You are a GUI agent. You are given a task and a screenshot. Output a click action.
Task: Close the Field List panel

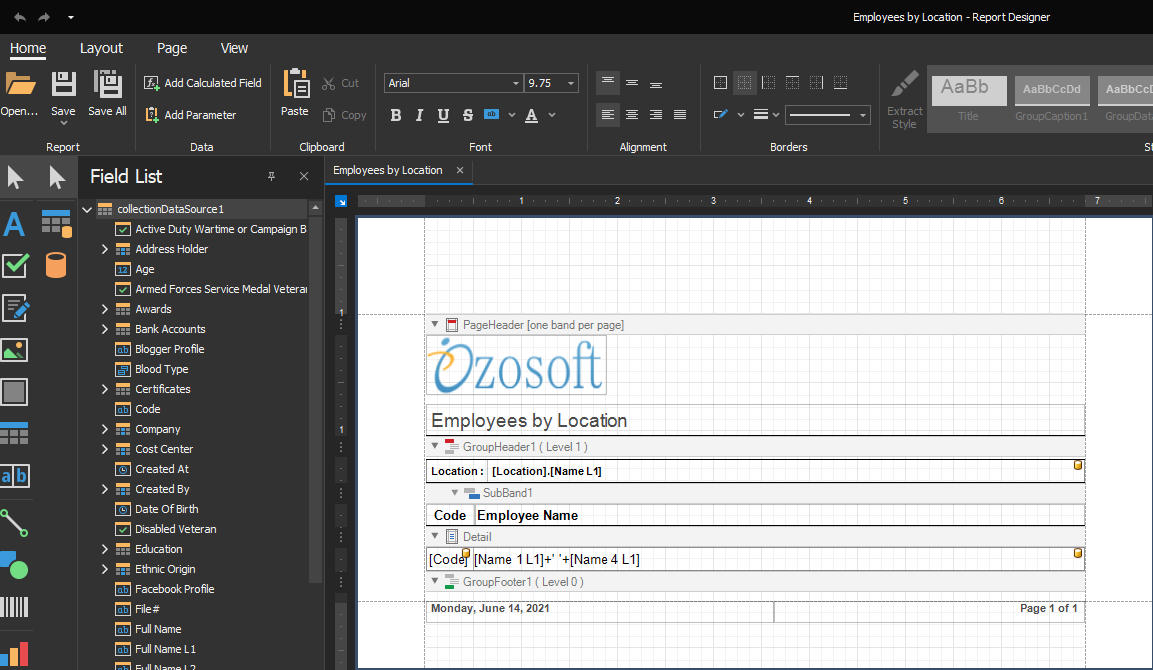click(304, 177)
